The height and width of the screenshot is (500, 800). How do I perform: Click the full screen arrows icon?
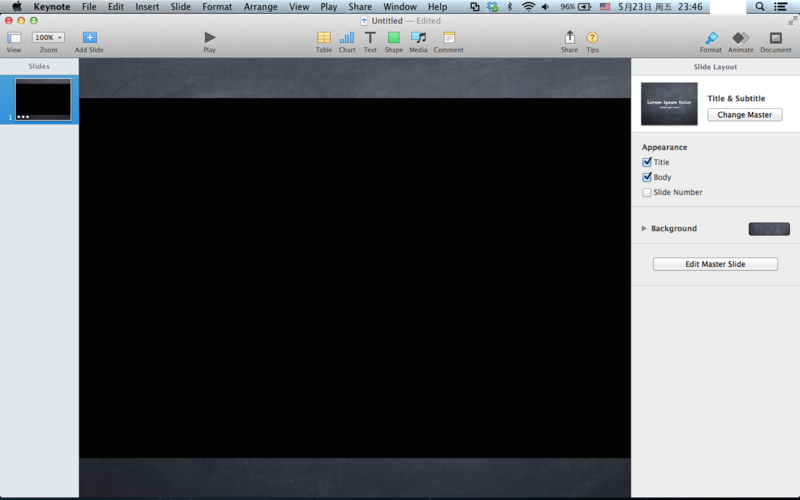click(x=792, y=20)
